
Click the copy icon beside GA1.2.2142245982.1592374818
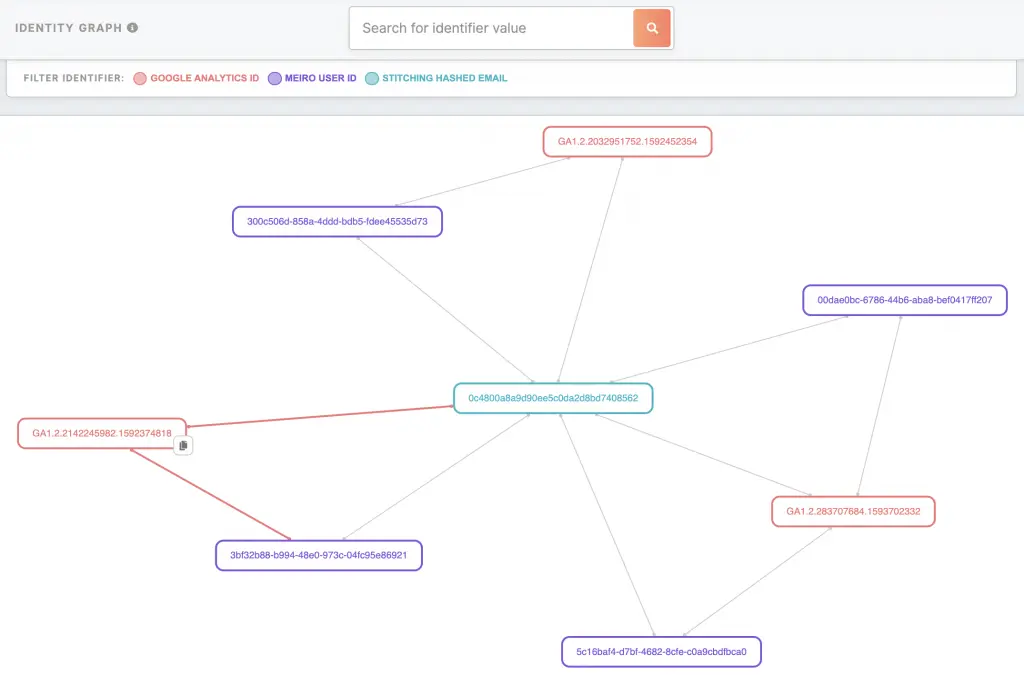[183, 445]
